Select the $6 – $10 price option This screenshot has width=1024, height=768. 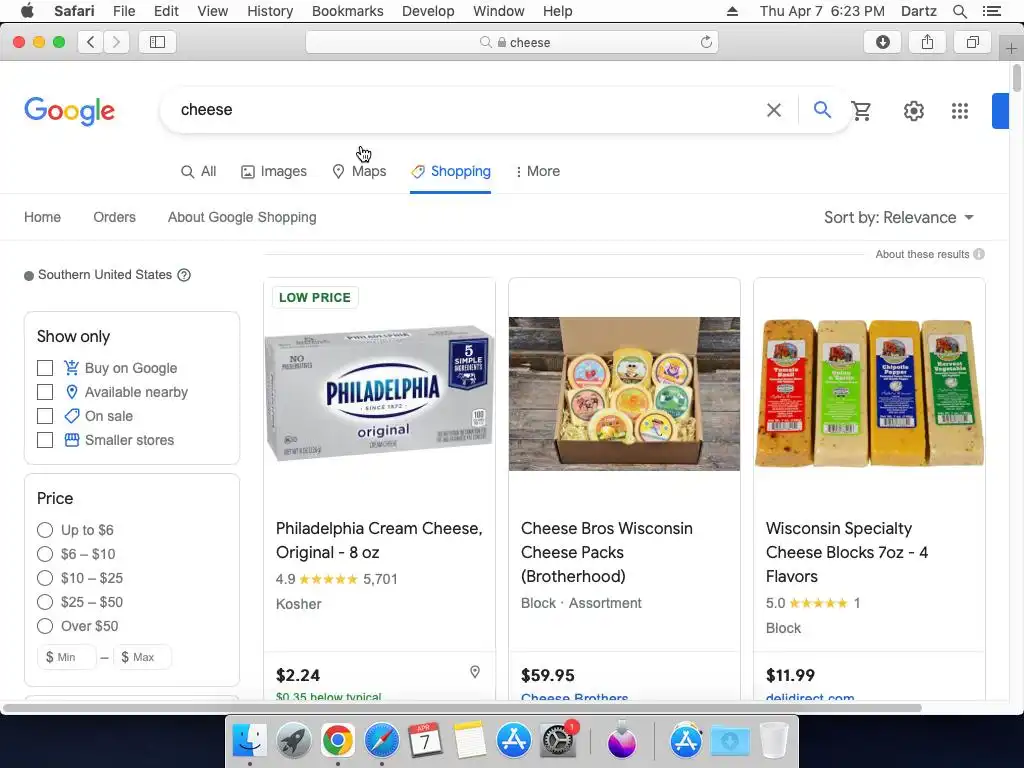[x=45, y=554]
